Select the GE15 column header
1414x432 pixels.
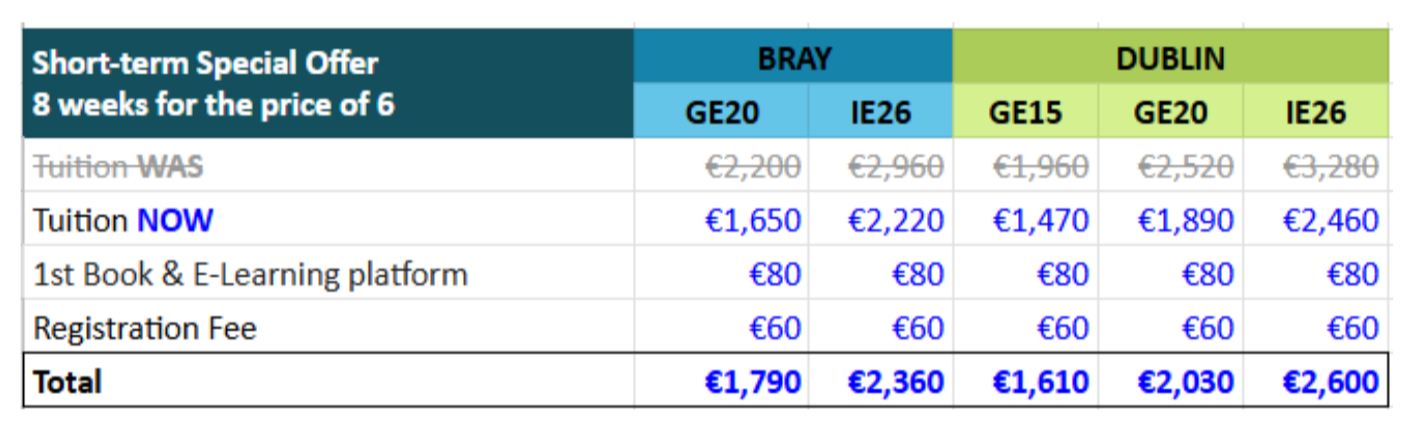pos(1025,113)
